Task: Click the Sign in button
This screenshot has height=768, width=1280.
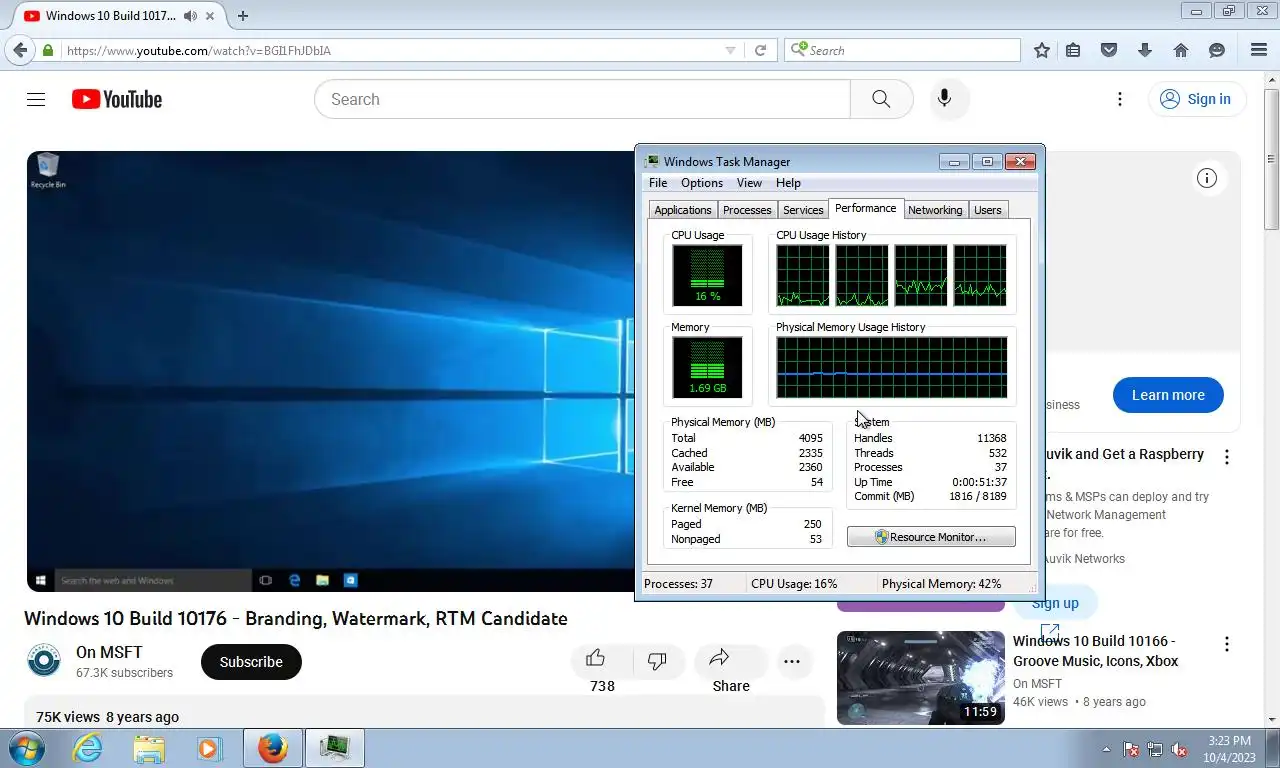Action: click(x=1196, y=99)
